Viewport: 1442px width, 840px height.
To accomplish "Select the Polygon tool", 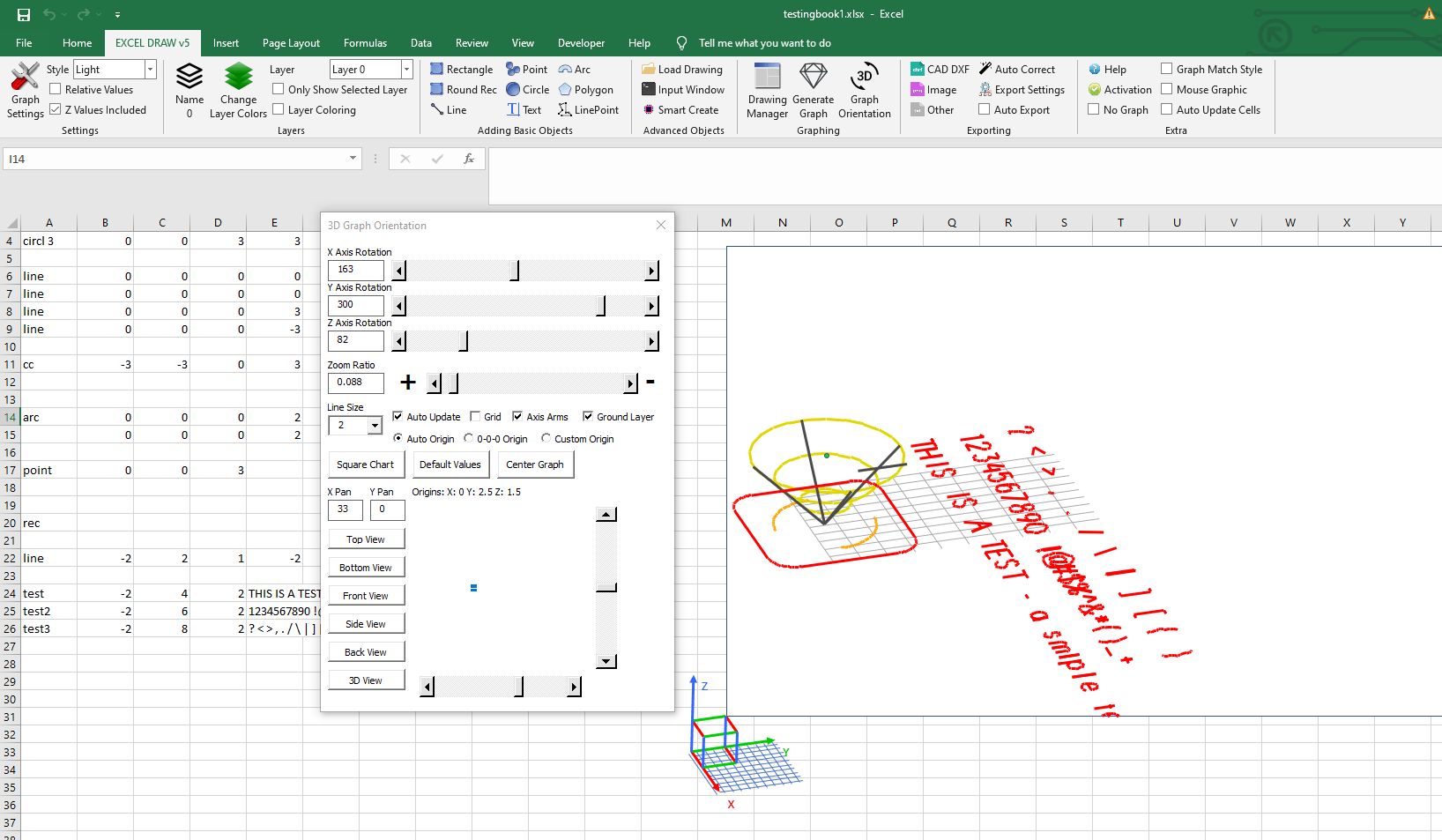I will click(x=587, y=89).
